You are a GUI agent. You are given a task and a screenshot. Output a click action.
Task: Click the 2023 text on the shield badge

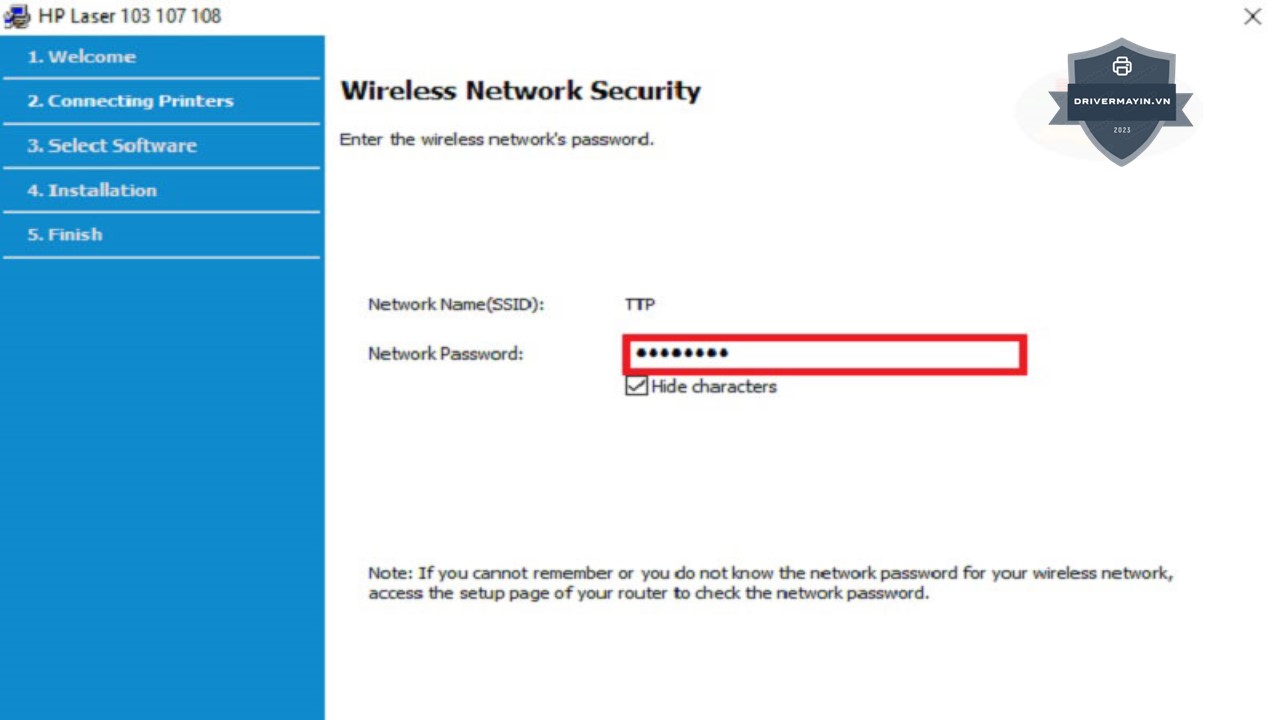[x=1121, y=130]
